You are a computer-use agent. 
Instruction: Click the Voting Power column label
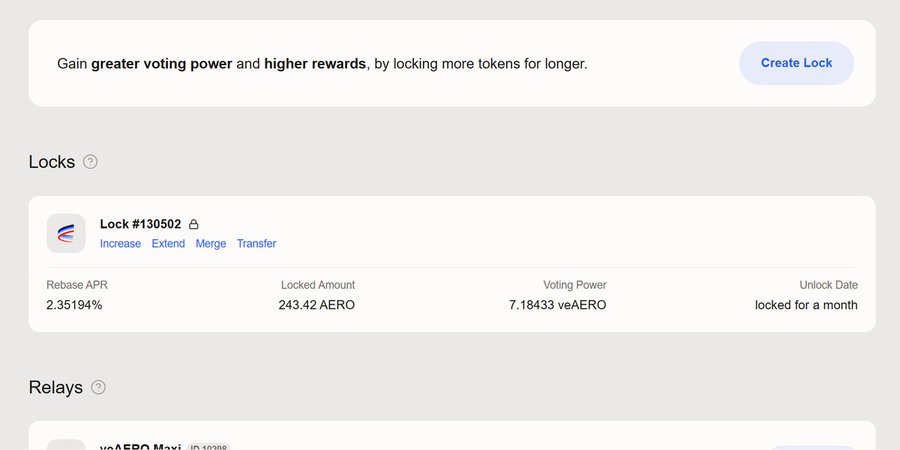(x=575, y=285)
